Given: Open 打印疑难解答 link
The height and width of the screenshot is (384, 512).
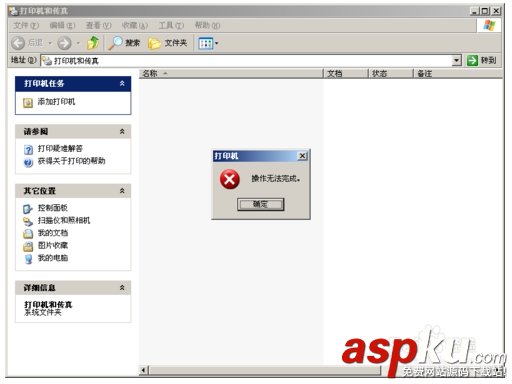Looking at the screenshot, I should coord(60,148).
